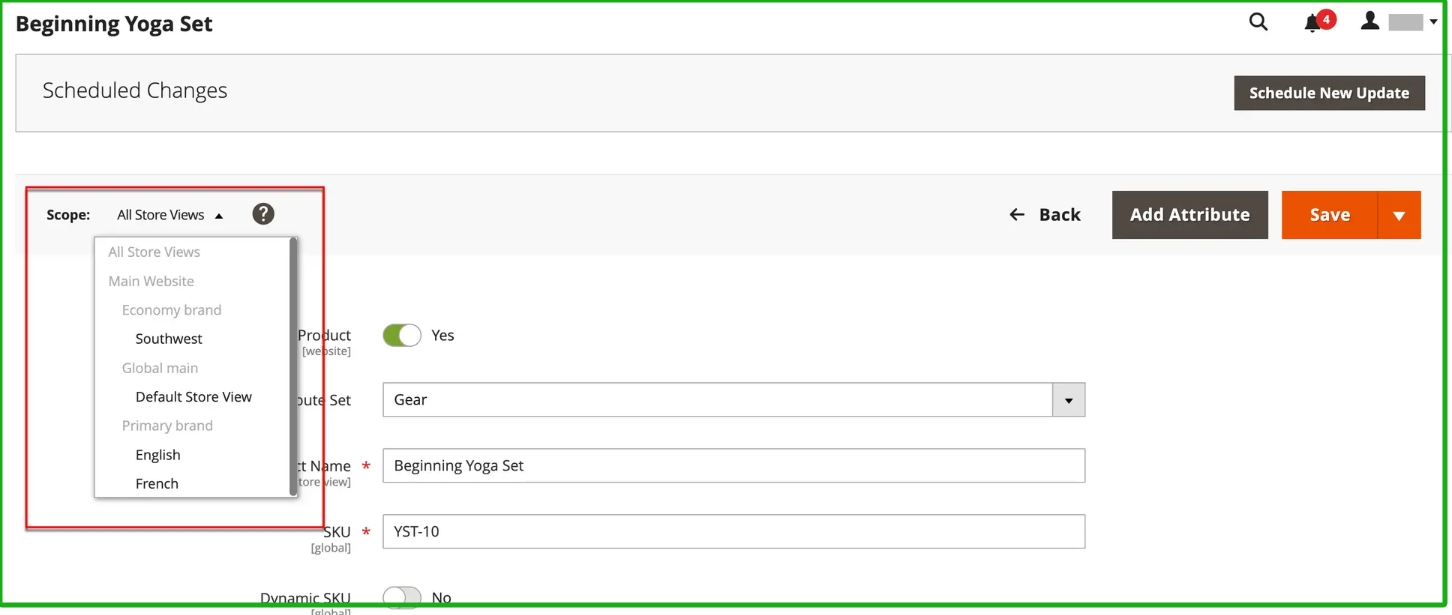Viewport: 1452px width, 615px height.
Task: Click the scope help question mark icon
Action: 263,214
